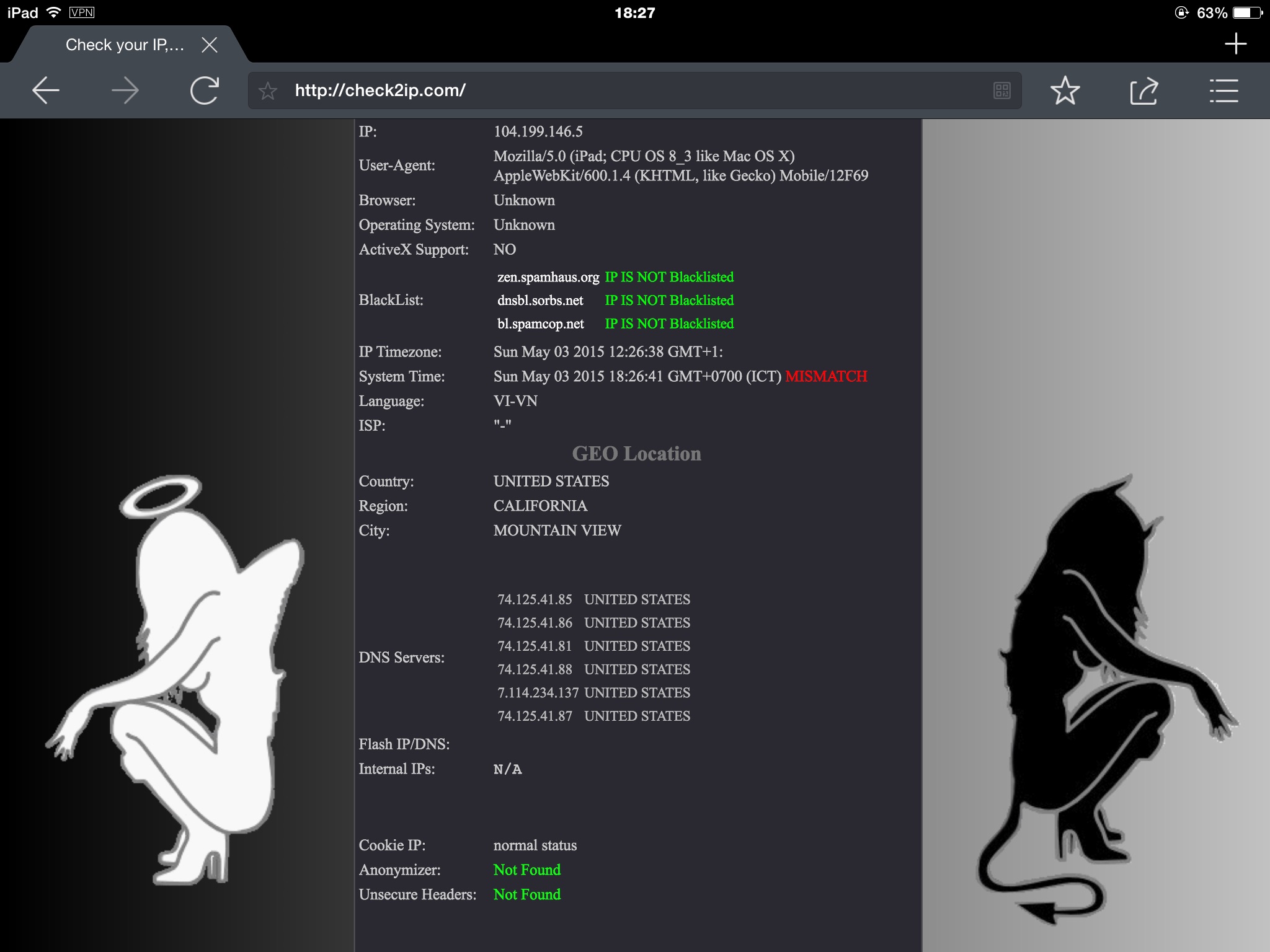Viewport: 1270px width, 952px height.
Task: Open QR code icon in address bar
Action: tap(1001, 90)
